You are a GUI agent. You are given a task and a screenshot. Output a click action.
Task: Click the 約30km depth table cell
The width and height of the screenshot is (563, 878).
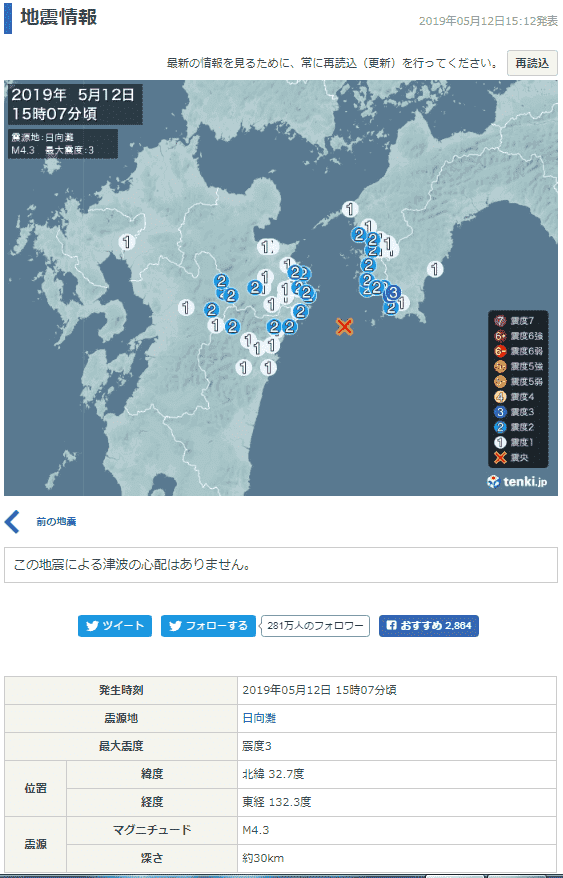click(397, 858)
